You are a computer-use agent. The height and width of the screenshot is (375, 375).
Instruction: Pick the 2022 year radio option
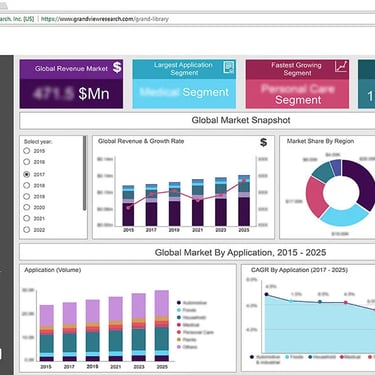tap(27, 230)
